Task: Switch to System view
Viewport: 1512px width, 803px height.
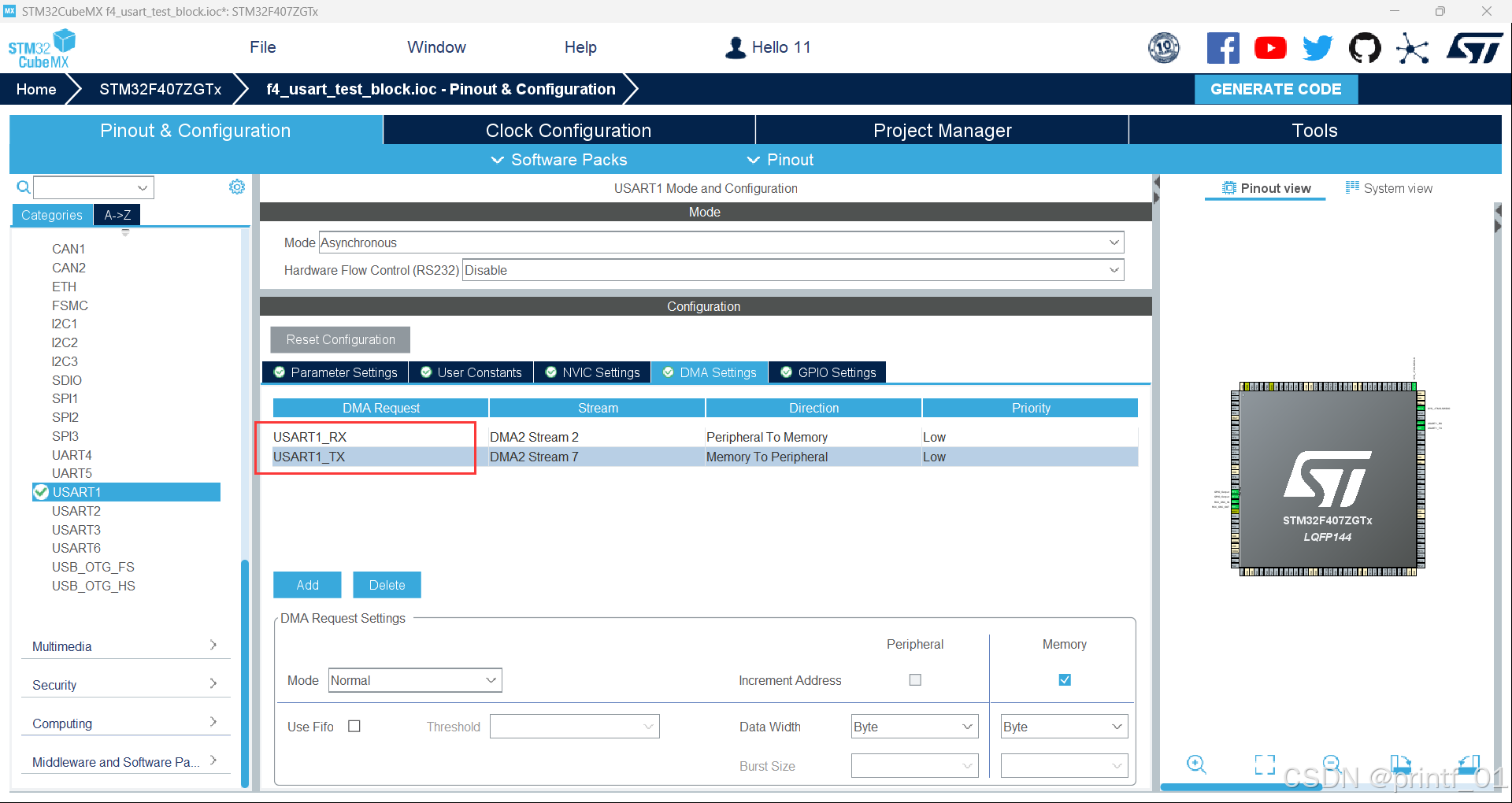Action: (x=1389, y=188)
